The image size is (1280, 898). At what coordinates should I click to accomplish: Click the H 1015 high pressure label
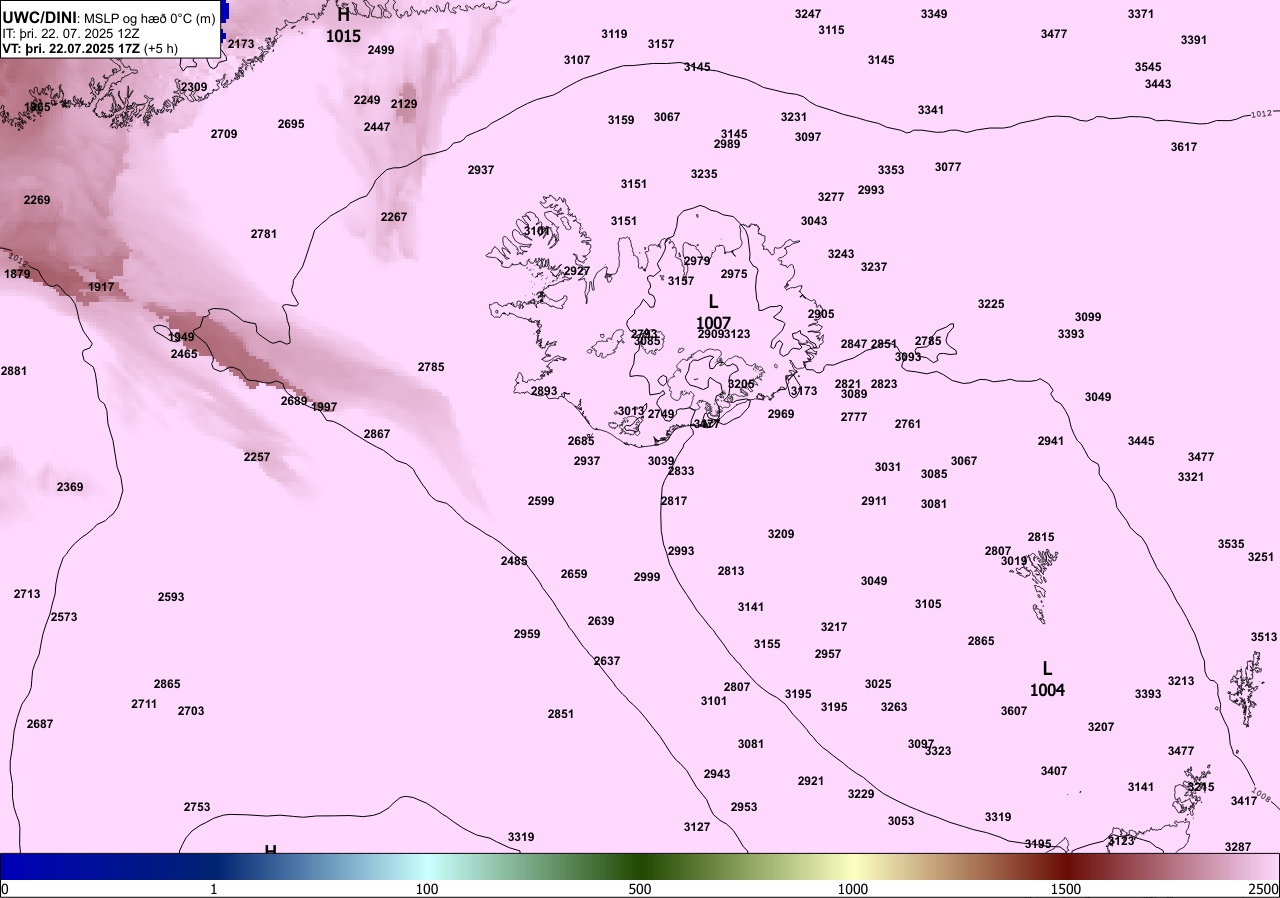tap(343, 25)
